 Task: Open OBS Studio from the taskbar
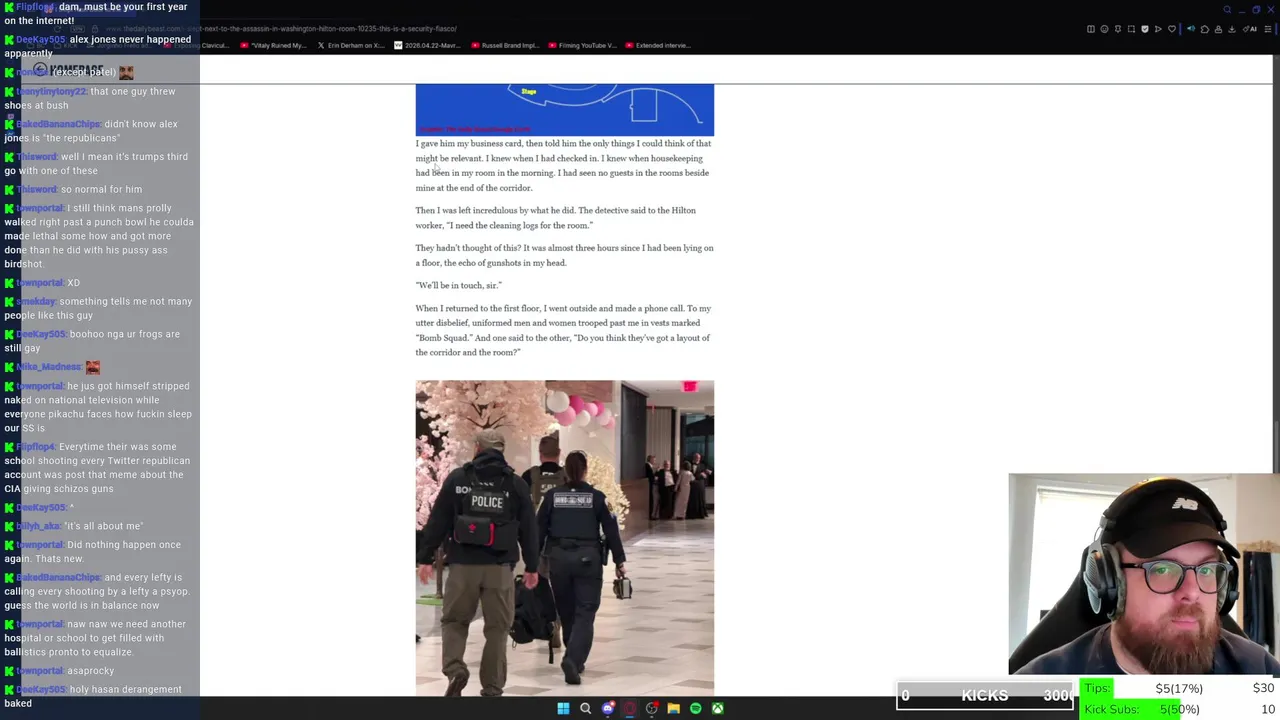pos(651,708)
